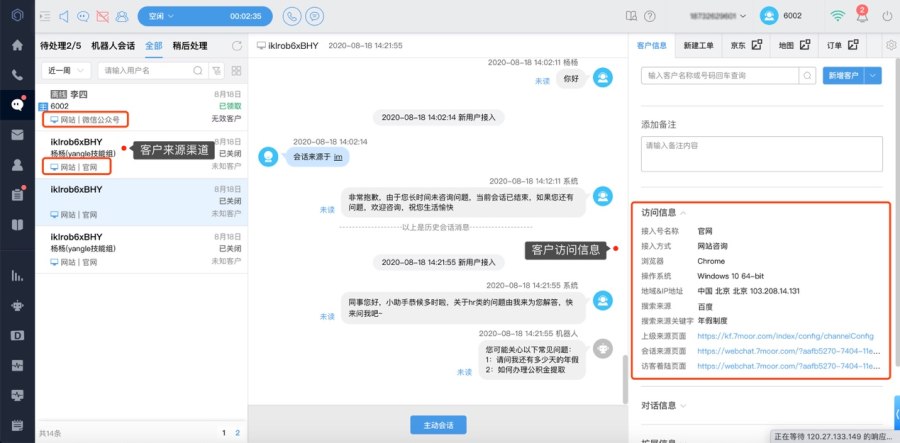Open the phone calls section in sidebar
This screenshot has height=443, width=900.
(17, 75)
